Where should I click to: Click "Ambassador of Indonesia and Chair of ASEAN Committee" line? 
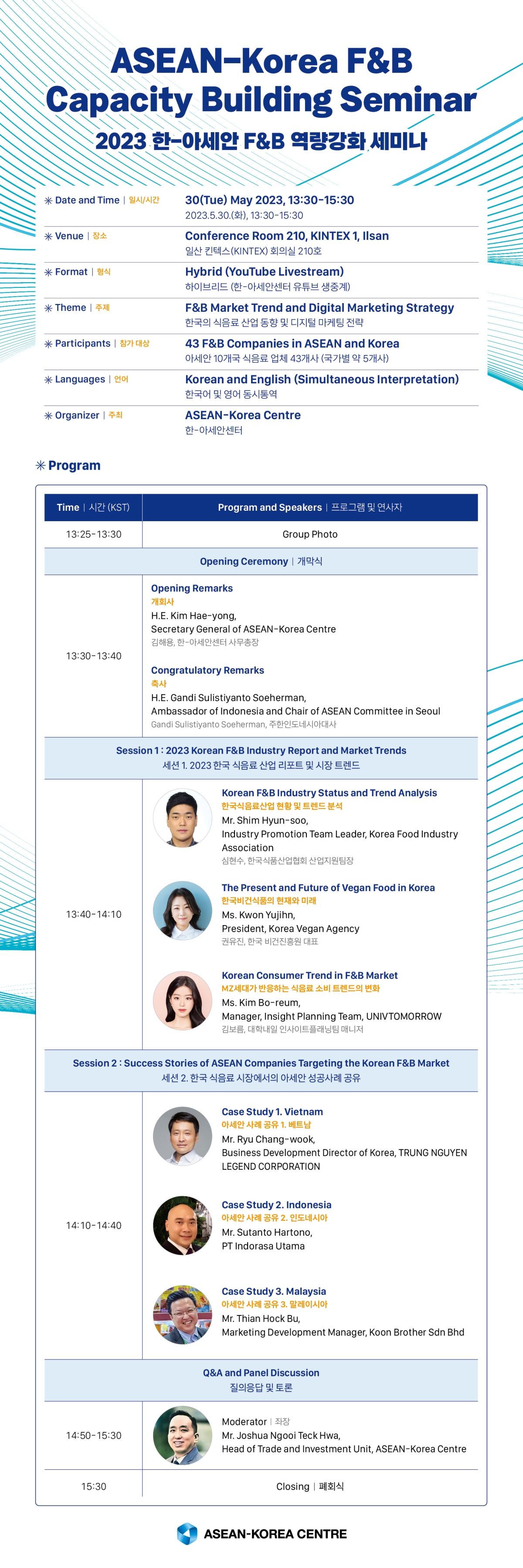pos(295,711)
